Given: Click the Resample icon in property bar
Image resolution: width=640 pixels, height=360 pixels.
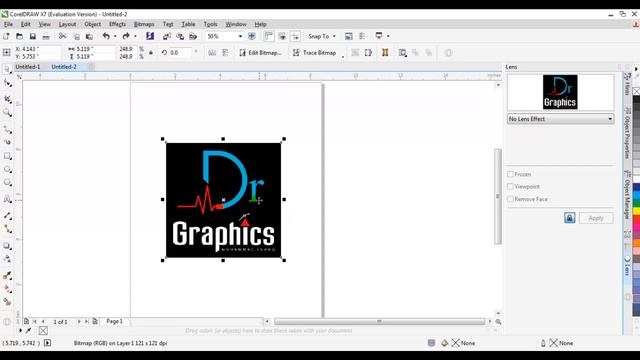Looking at the screenshot, I should tap(368, 53).
